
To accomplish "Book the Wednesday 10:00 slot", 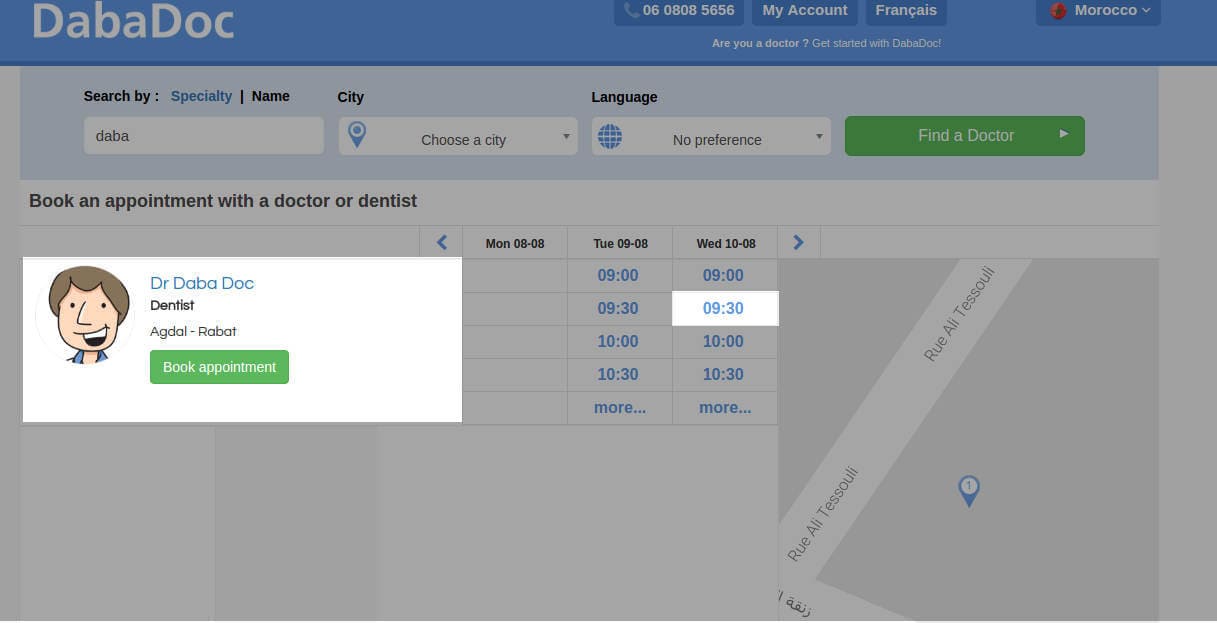I will tap(723, 341).
